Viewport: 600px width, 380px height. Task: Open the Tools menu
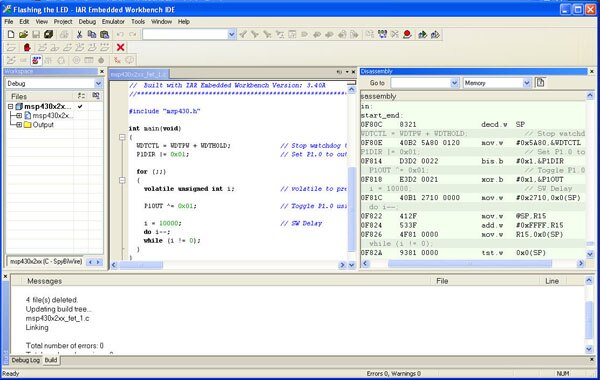point(138,22)
